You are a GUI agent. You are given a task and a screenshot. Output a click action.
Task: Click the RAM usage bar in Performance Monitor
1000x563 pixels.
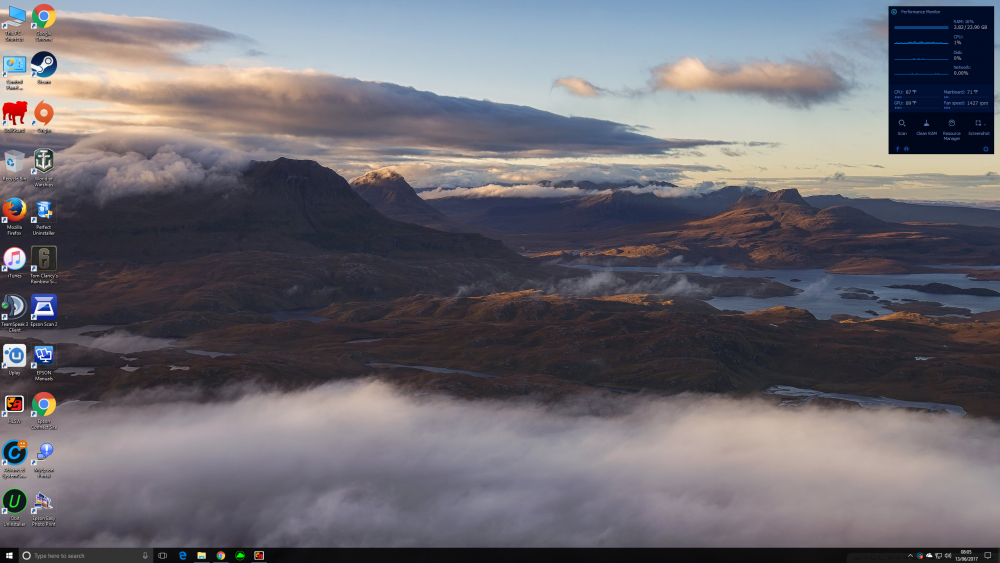click(921, 28)
